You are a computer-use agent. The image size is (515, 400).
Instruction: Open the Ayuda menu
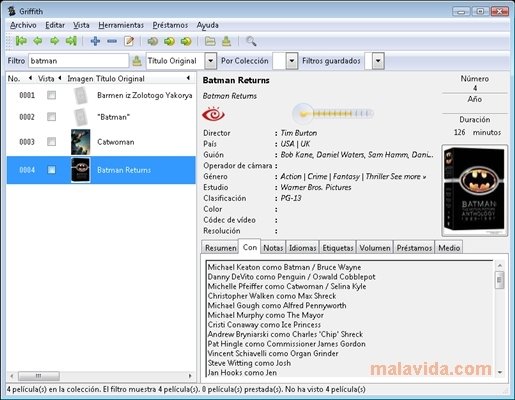[207, 25]
